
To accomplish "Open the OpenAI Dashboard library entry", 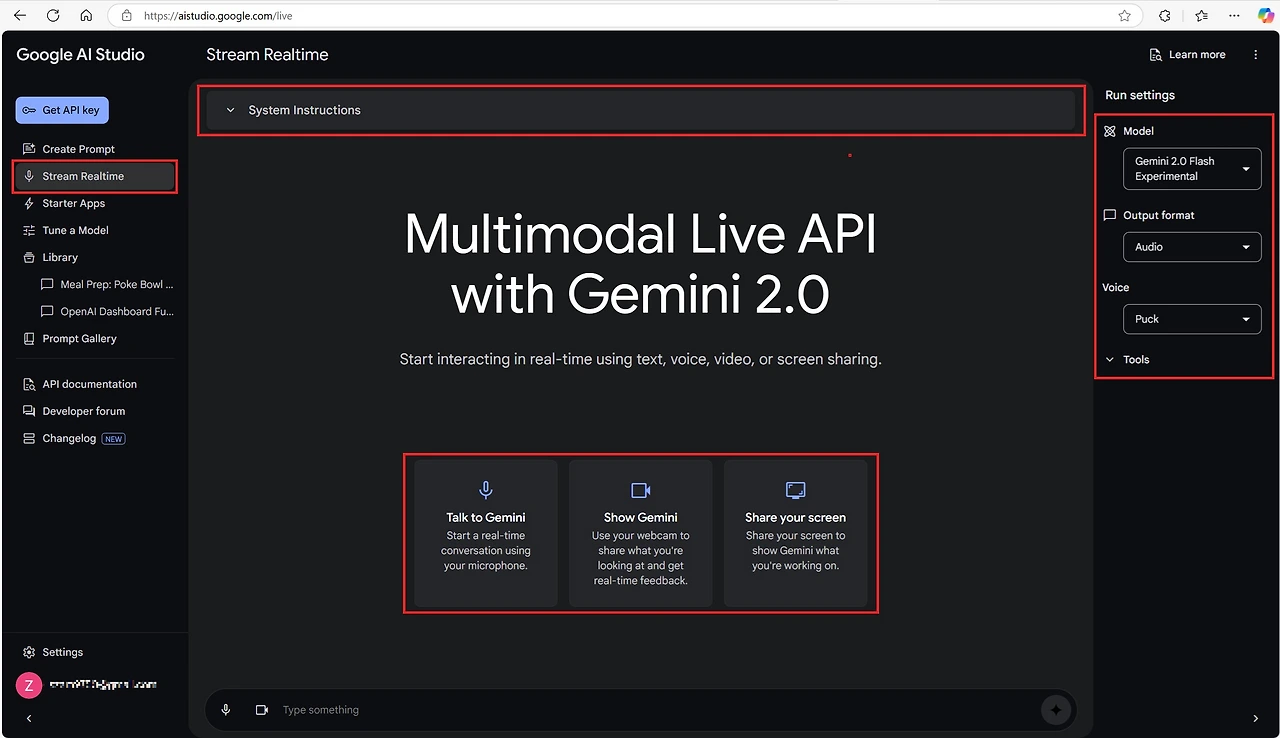I will click(107, 311).
